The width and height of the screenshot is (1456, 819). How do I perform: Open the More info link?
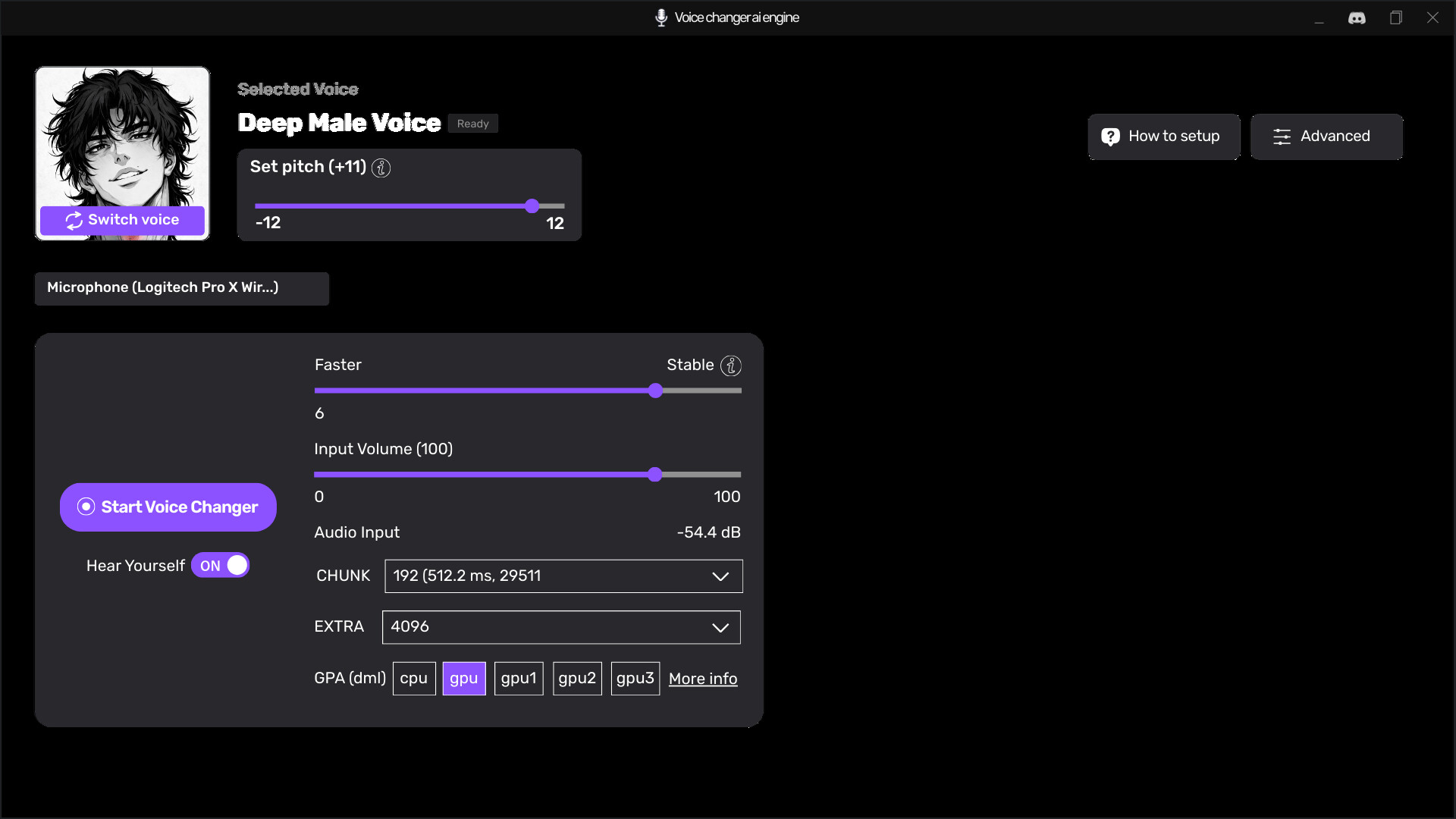(703, 679)
